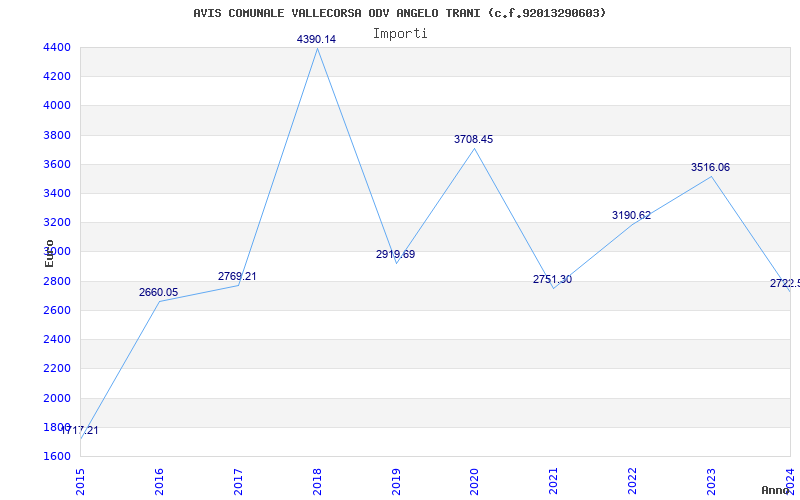This screenshot has height=500, width=800.
Task: Click the Importi subtitle
Action: click(399, 34)
